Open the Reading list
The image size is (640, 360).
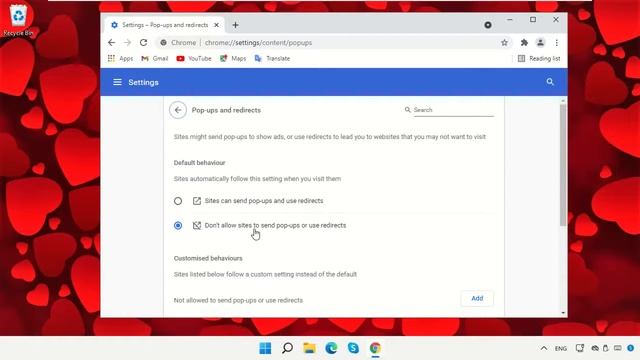click(539, 58)
